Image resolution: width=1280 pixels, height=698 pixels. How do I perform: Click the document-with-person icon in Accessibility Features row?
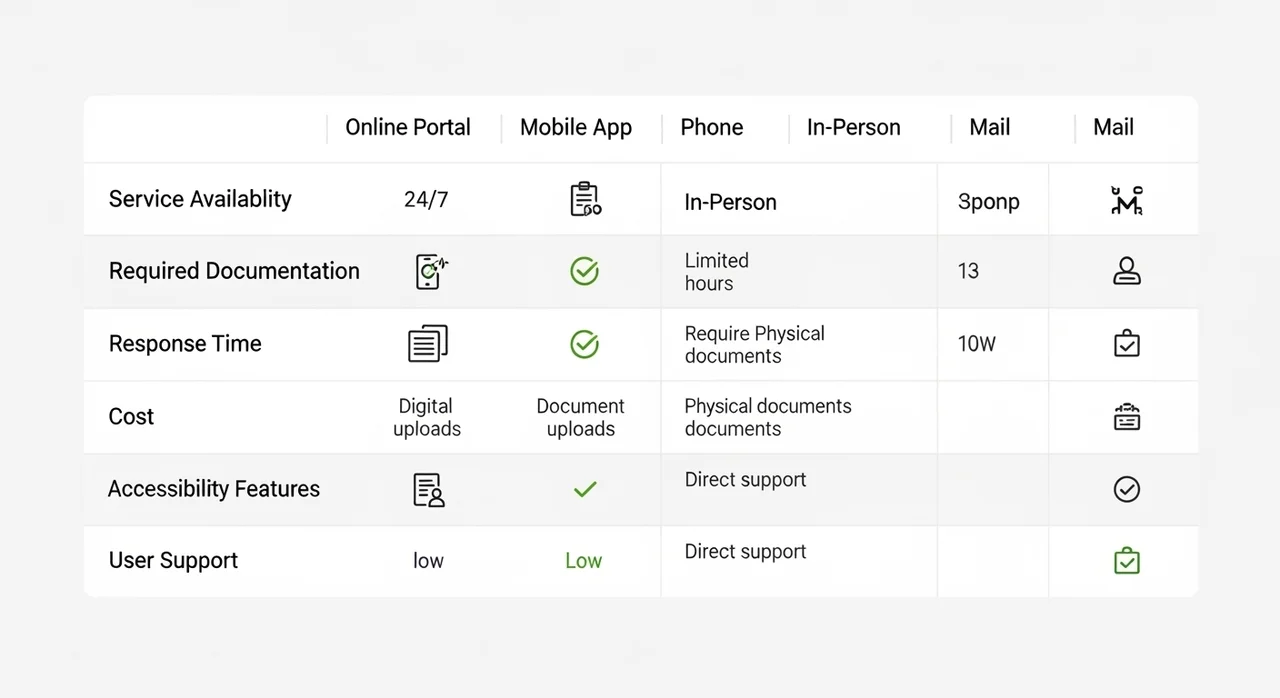429,490
